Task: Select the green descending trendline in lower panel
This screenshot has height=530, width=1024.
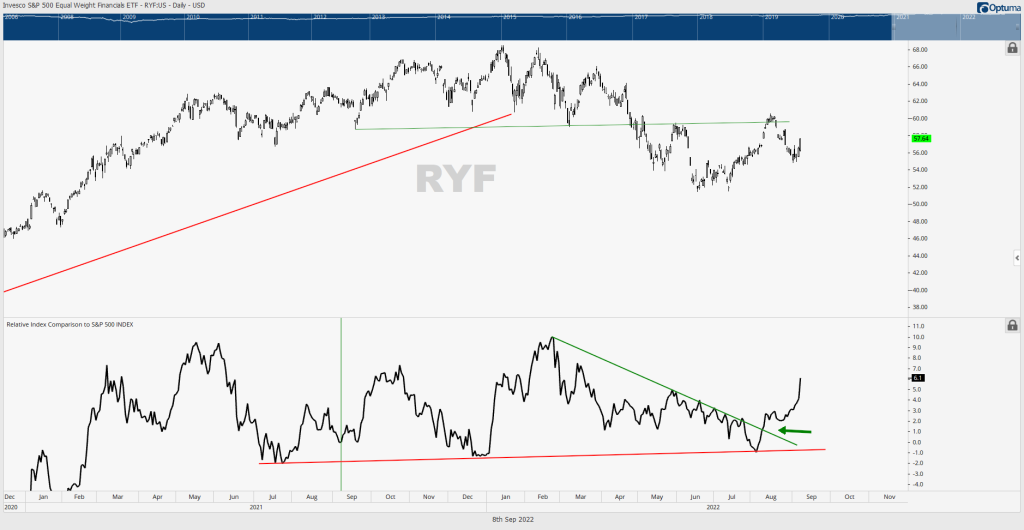Action: (x=674, y=391)
